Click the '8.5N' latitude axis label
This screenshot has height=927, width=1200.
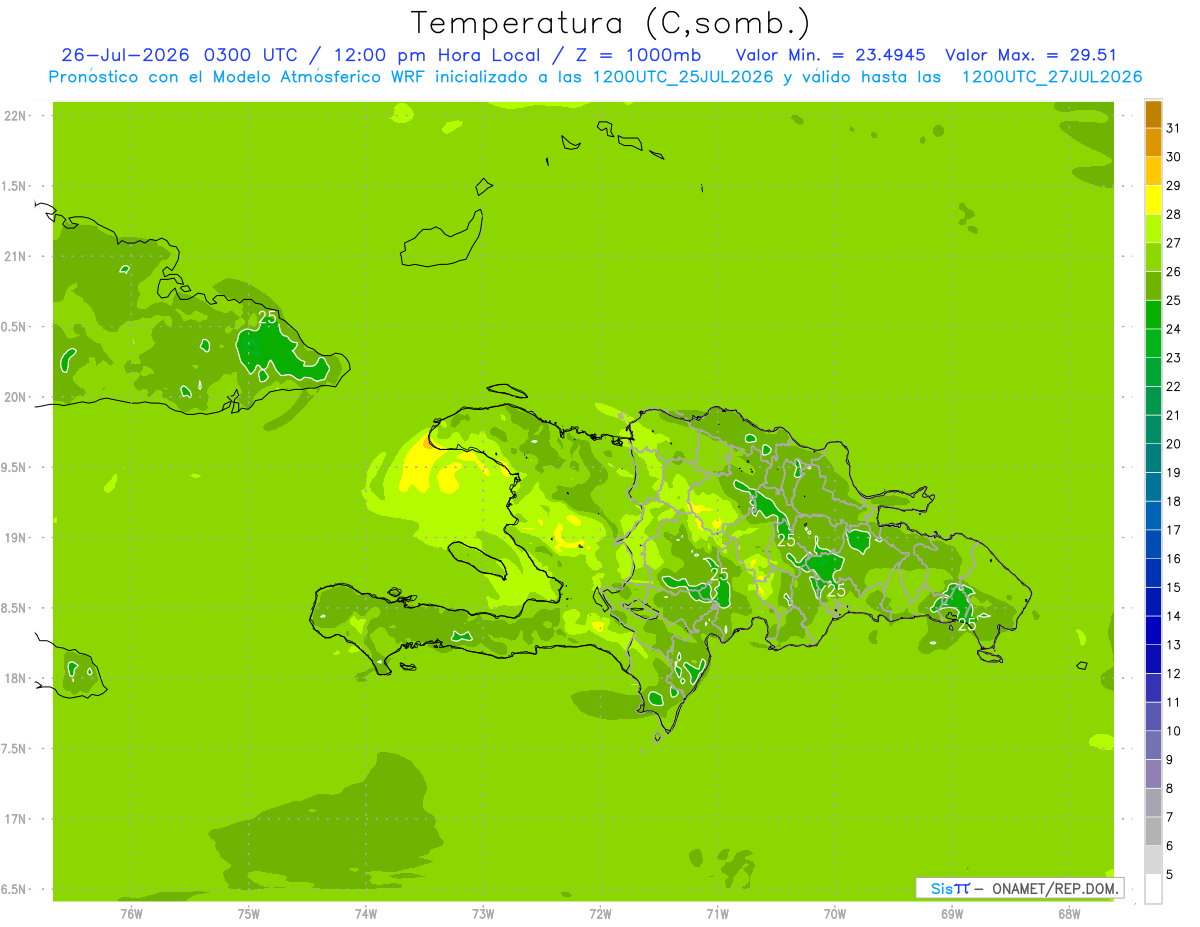click(x=15, y=608)
